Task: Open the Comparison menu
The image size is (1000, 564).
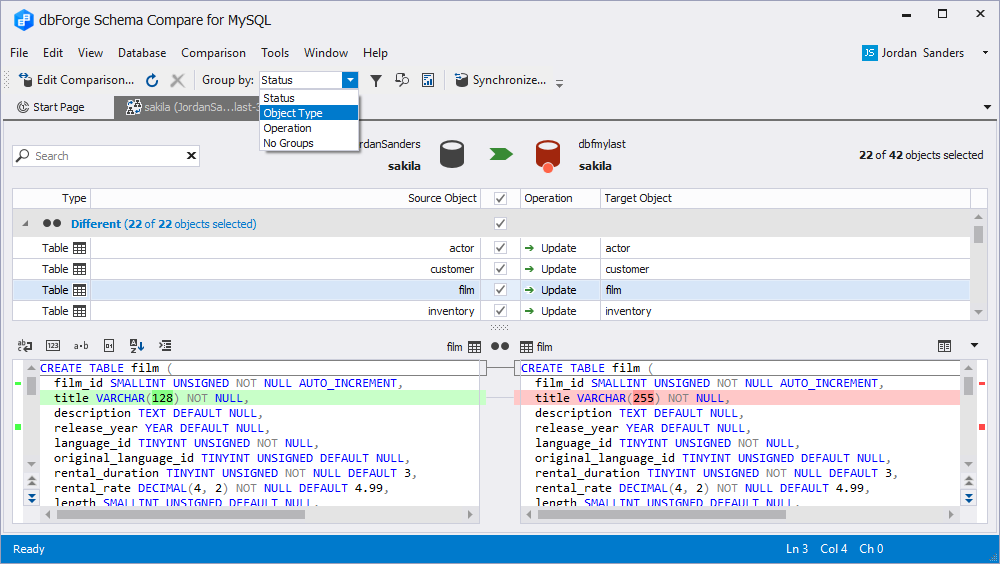Action: pyautogui.click(x=213, y=53)
